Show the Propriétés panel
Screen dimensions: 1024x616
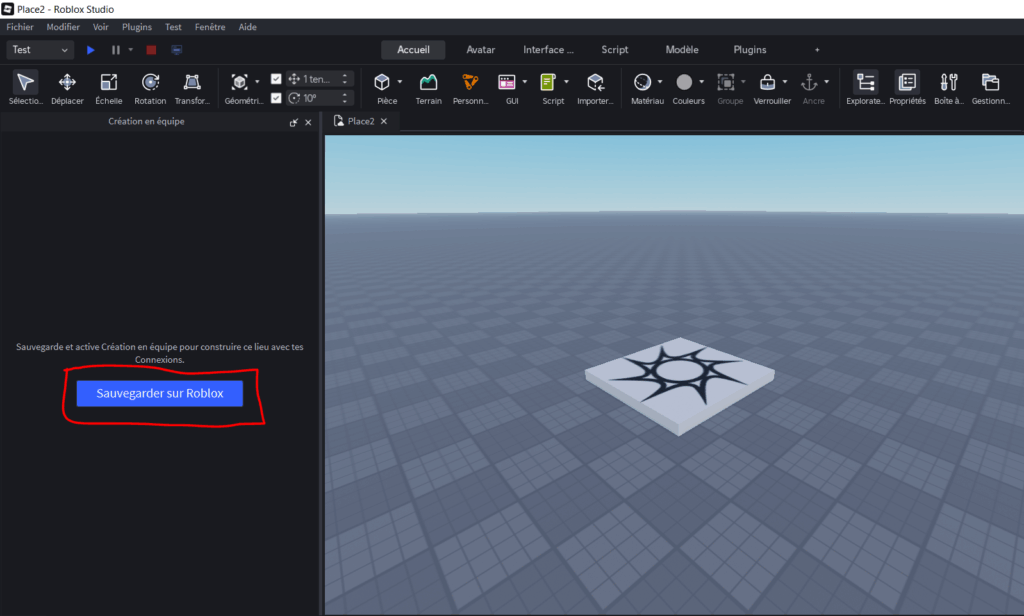pos(907,84)
